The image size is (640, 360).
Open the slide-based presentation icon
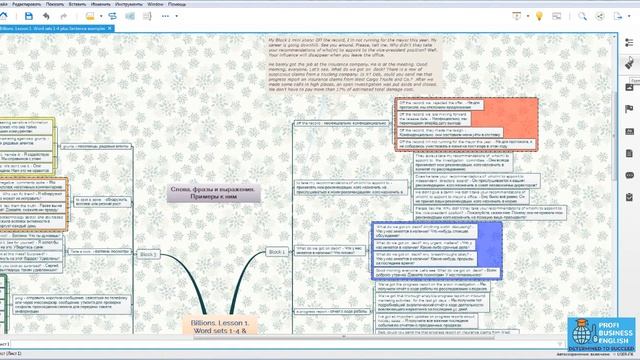click(x=557, y=16)
